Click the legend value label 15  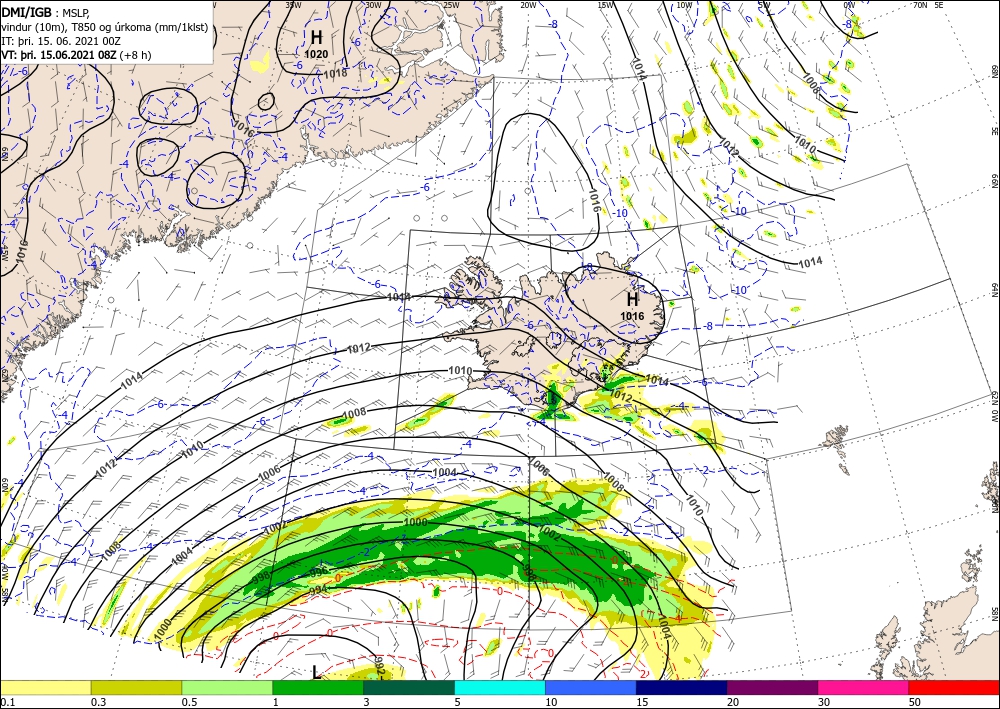pos(642,702)
